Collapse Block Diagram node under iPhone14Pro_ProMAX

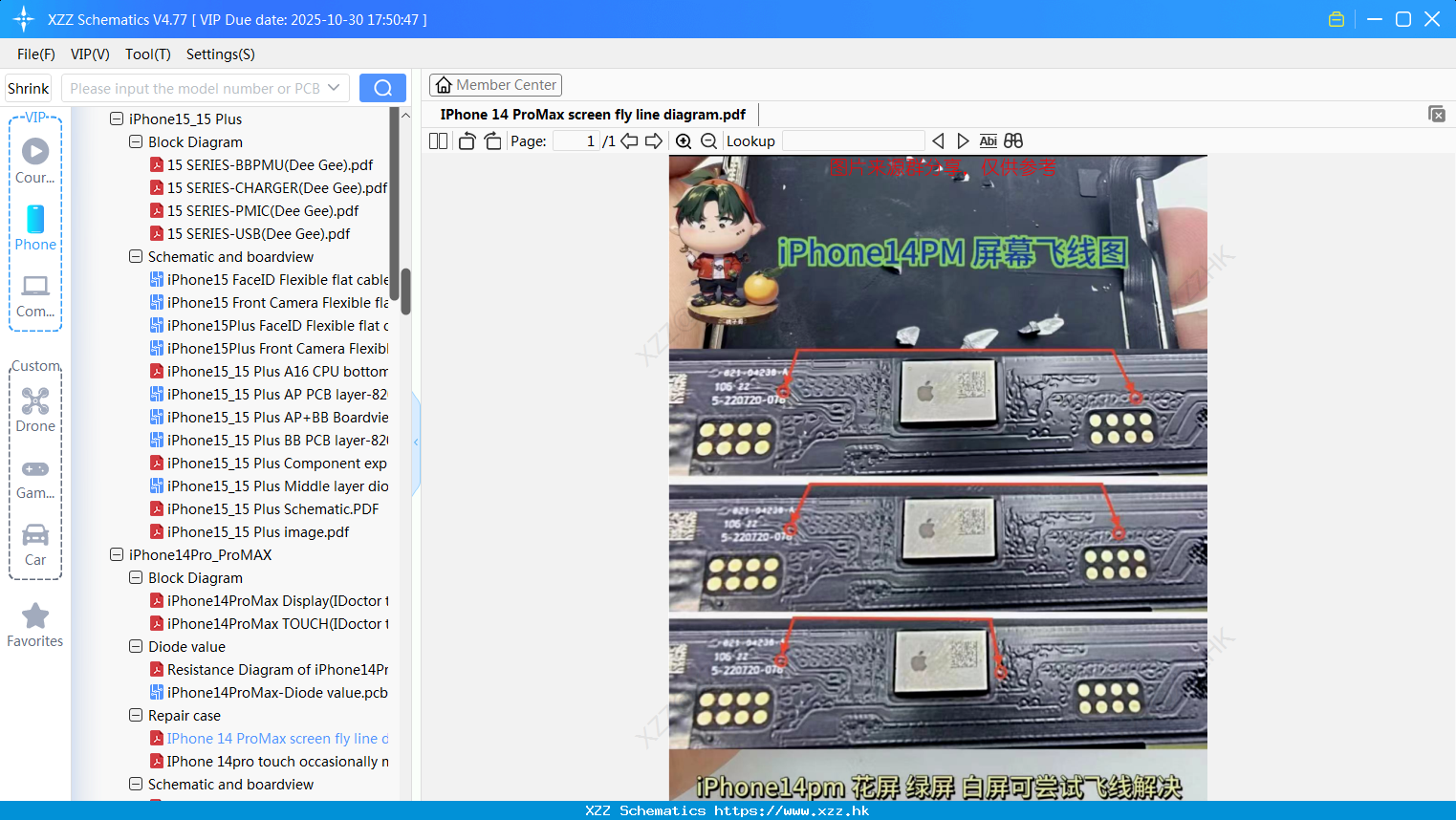click(x=136, y=578)
